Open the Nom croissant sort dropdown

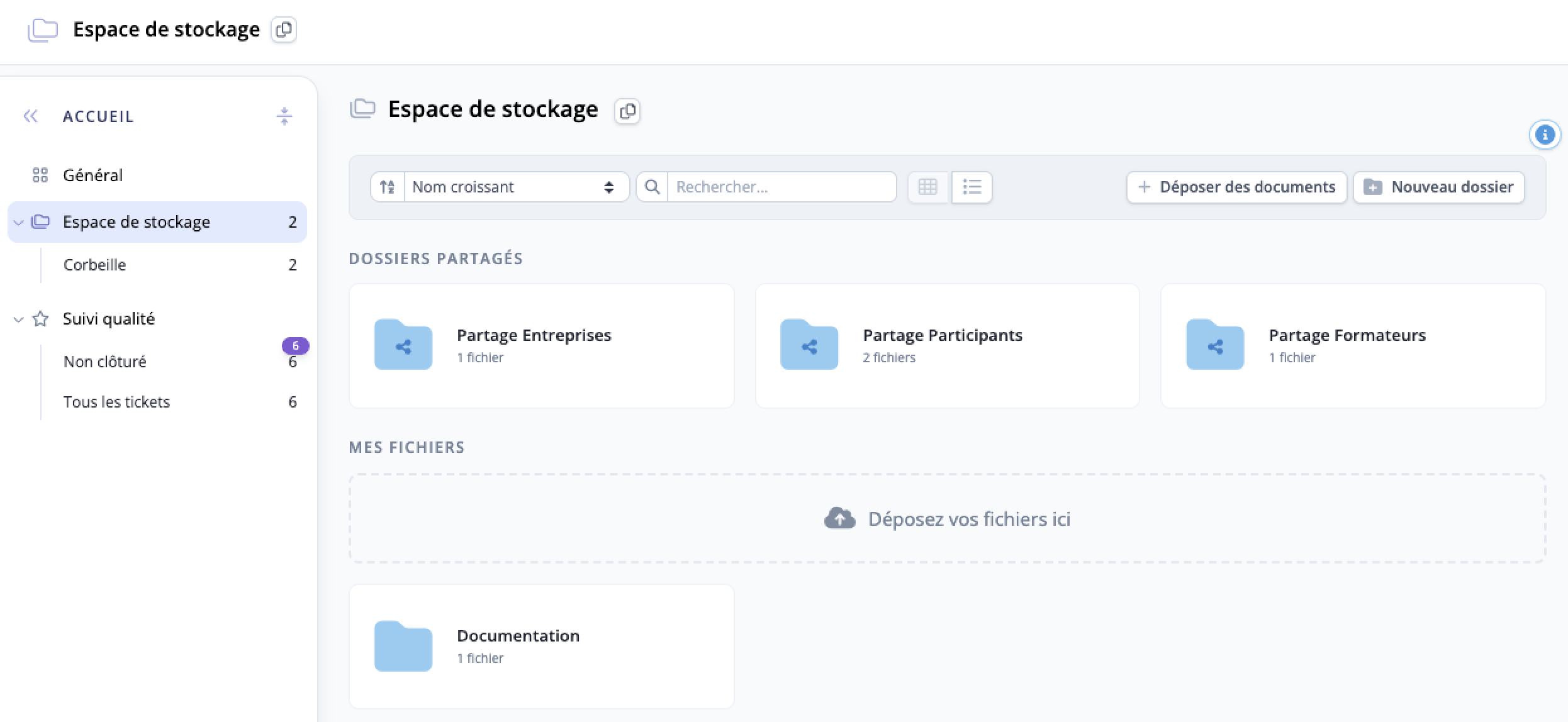(517, 187)
